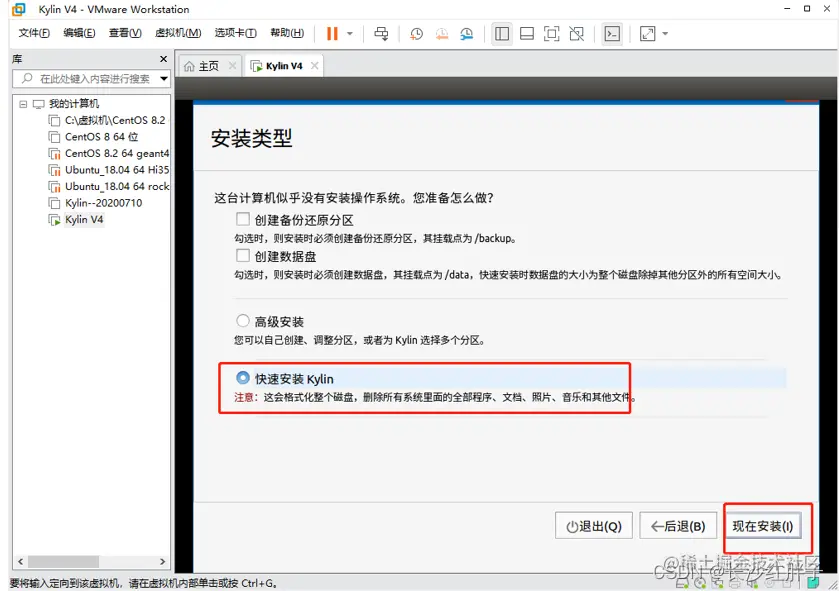Open the power options dropdown arrow
The image size is (839, 591).
[348, 33]
